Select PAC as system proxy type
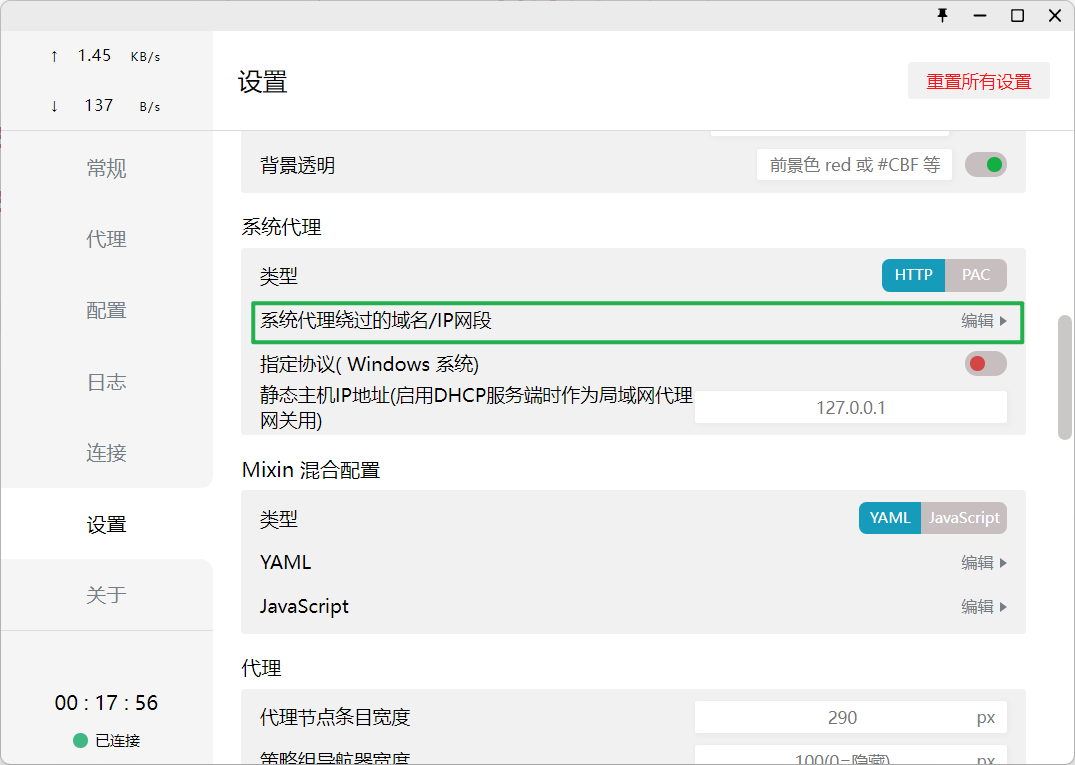 click(975, 275)
